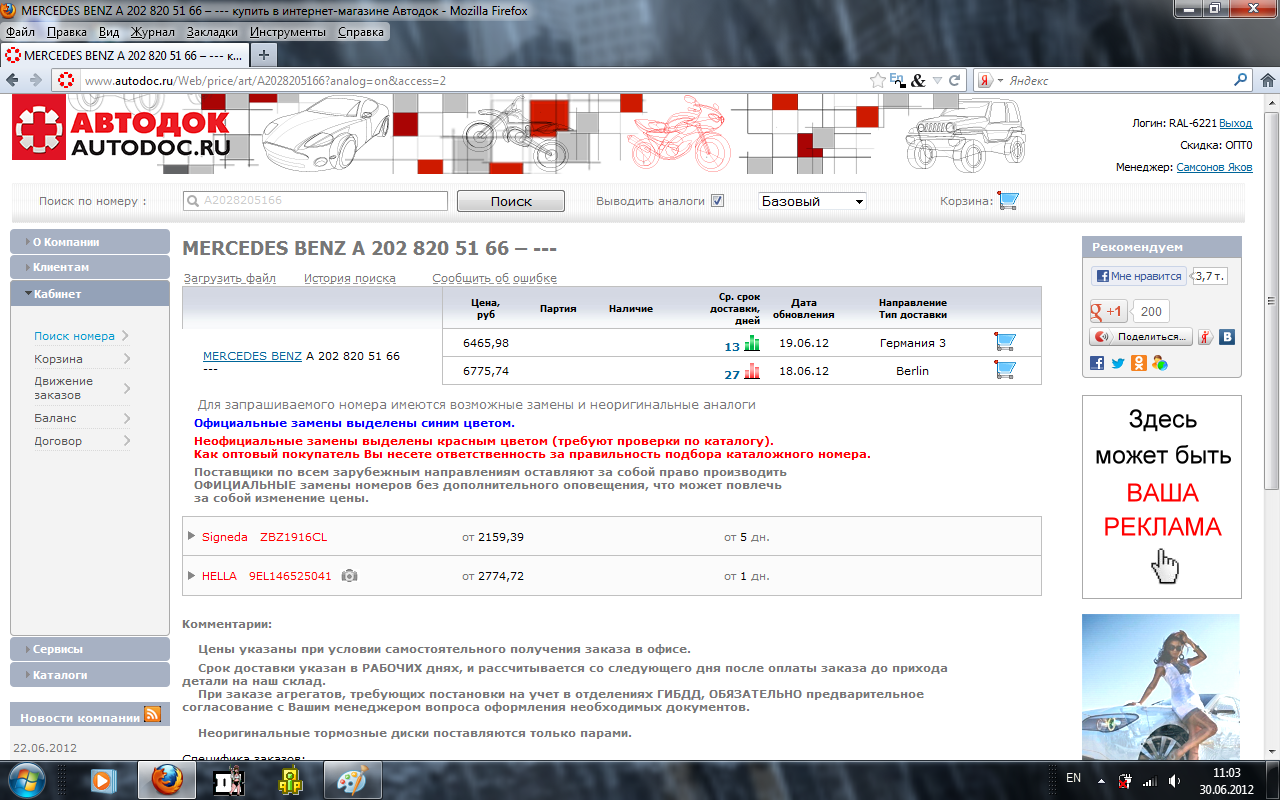Screen dimensions: 1280x800
Task: Open the cart icon next to Корзина
Action: pos(1007,201)
